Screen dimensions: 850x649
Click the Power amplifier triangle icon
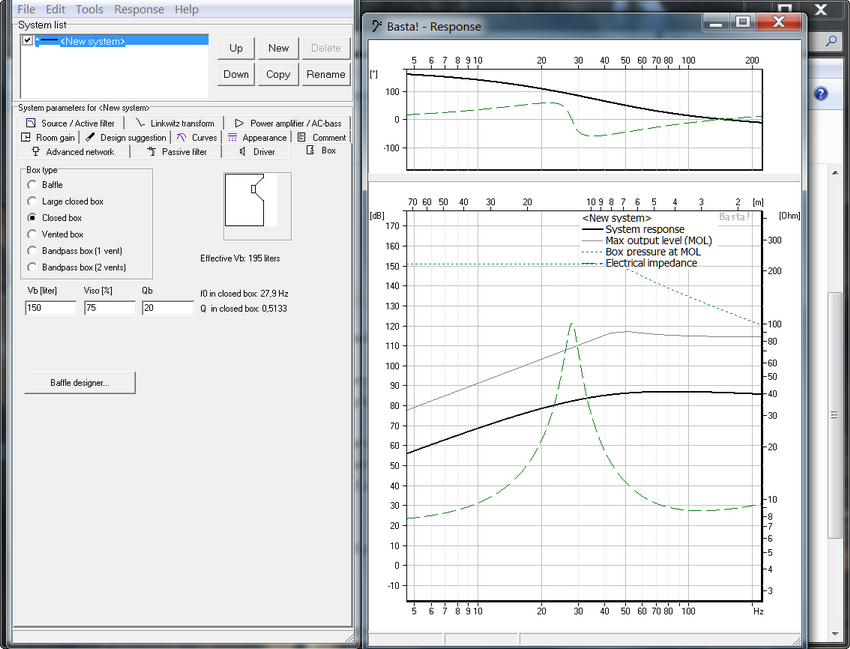tap(239, 123)
